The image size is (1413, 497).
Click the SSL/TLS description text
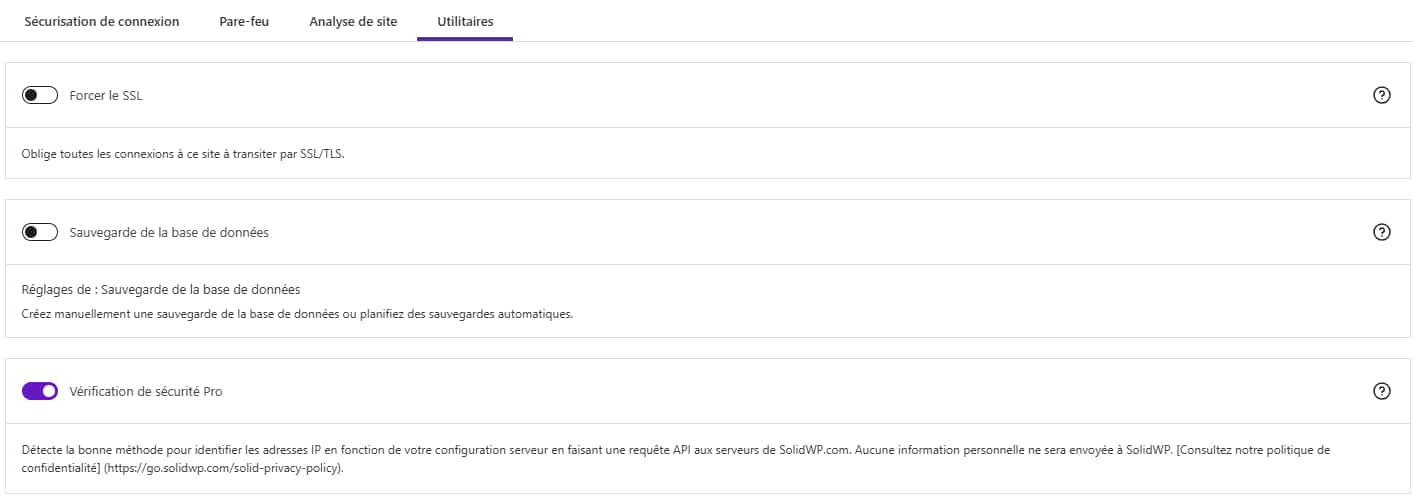click(183, 155)
